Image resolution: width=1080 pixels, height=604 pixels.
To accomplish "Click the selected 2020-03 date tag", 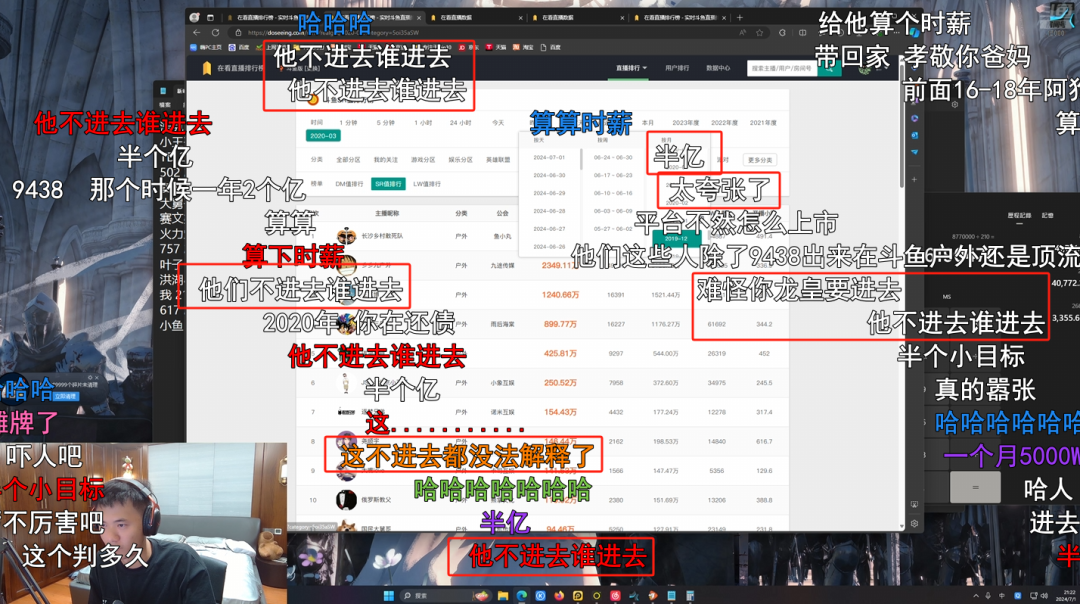I will point(323,136).
